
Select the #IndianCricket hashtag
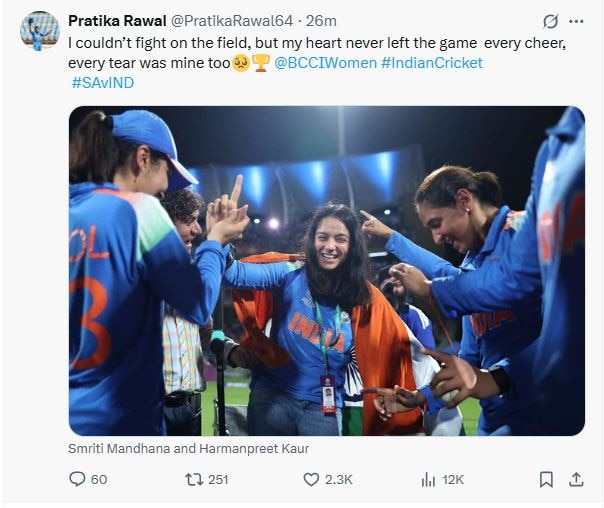pyautogui.click(x=431, y=63)
